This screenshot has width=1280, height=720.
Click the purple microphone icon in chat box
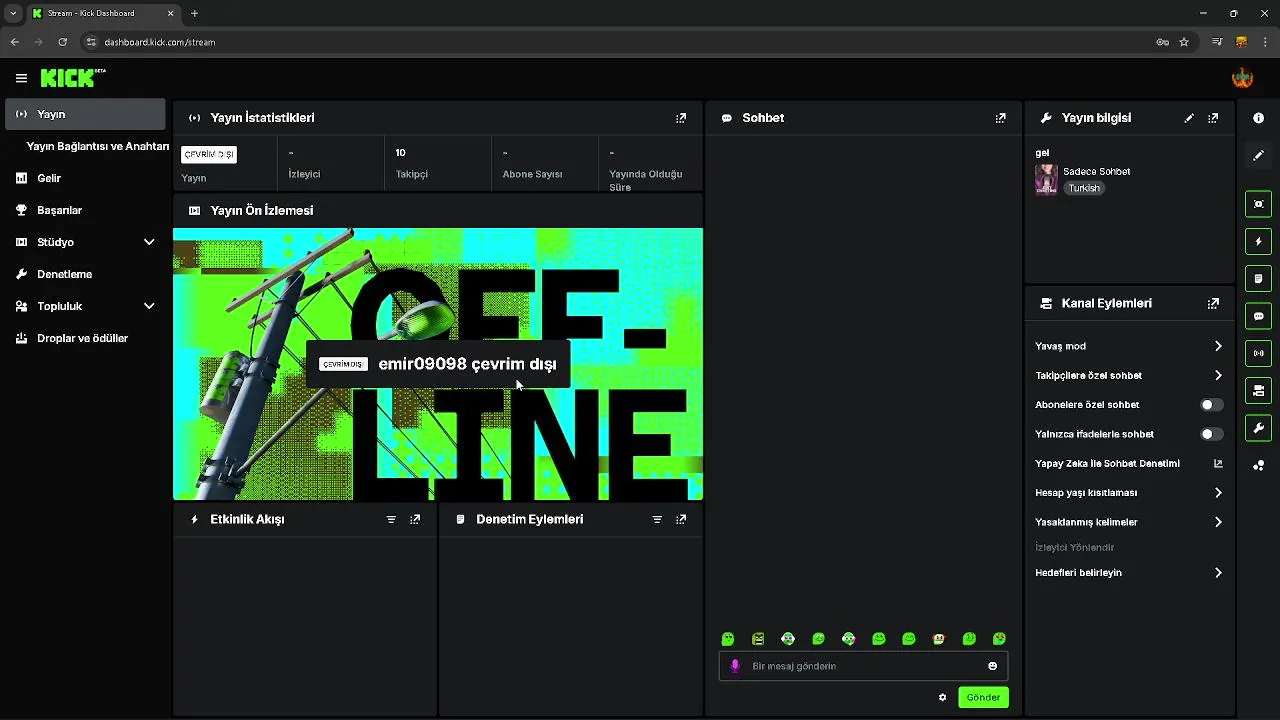tap(735, 666)
